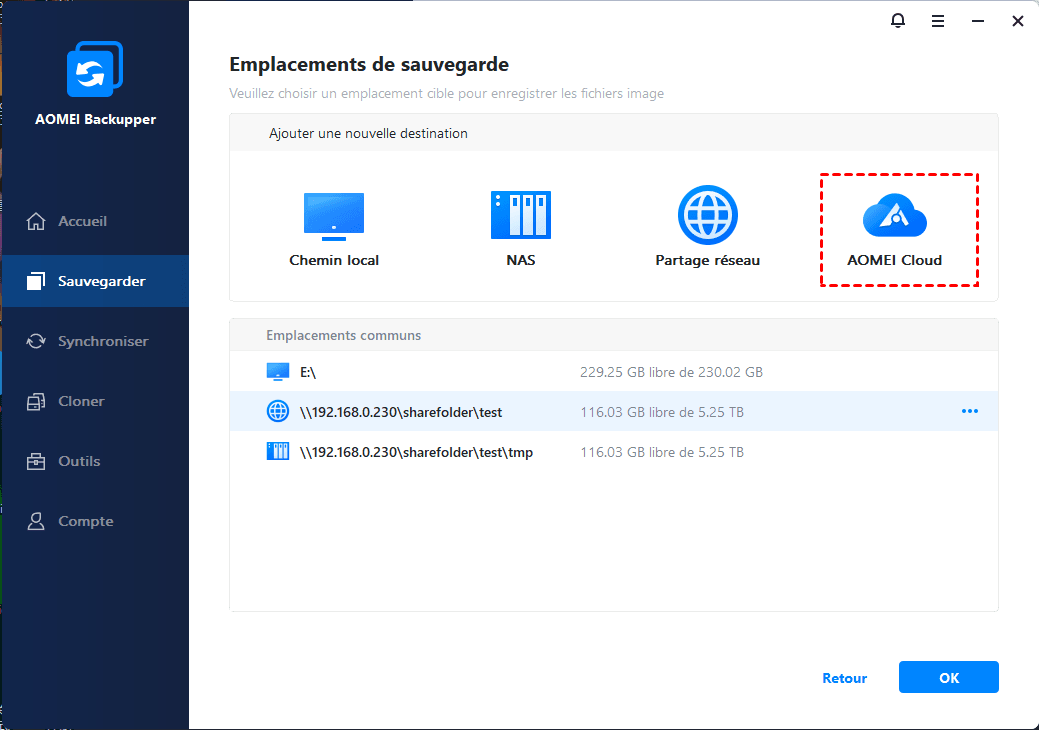The height and width of the screenshot is (730, 1039).
Task: Click 229.25 GB libre de 230.02 GB
Action: (671, 372)
